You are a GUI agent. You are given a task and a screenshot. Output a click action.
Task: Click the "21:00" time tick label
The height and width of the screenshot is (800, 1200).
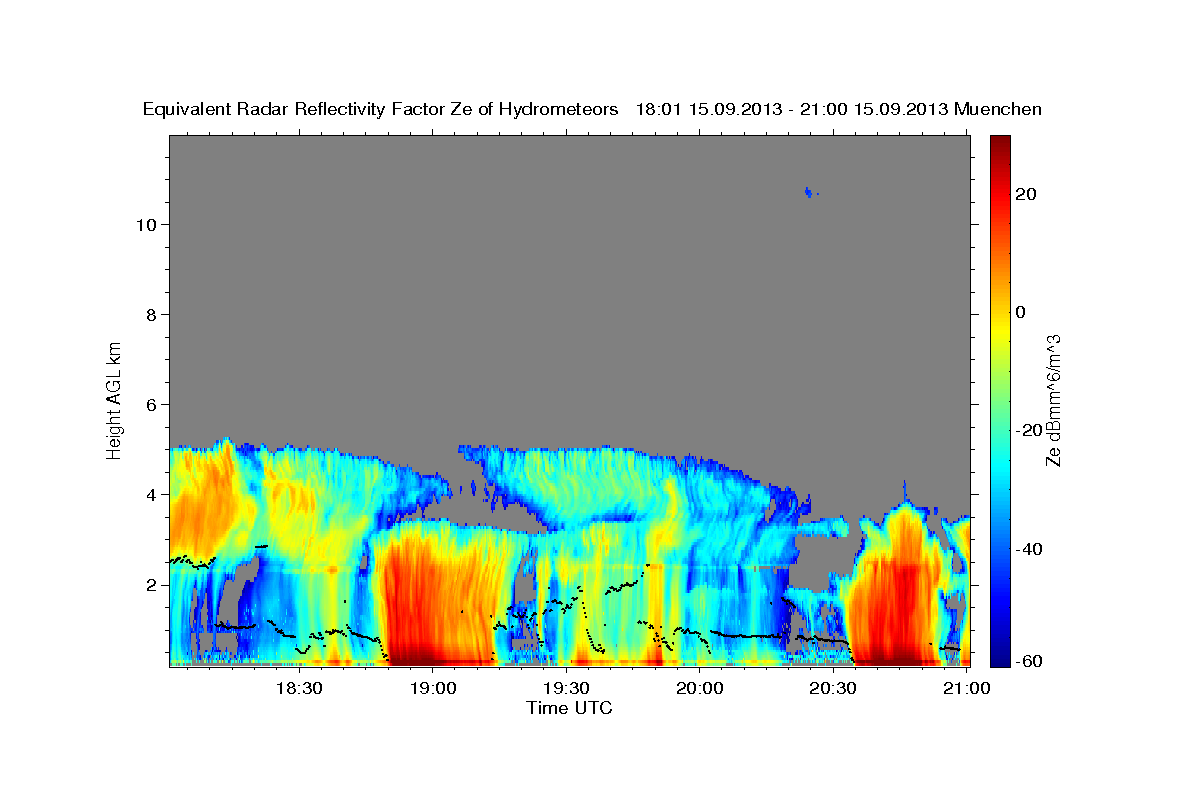pos(967,688)
